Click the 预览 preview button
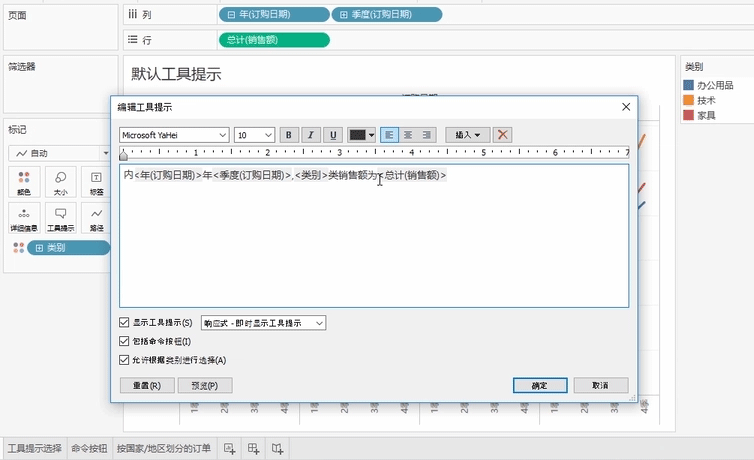Image resolution: width=754 pixels, height=460 pixels. tap(204, 385)
